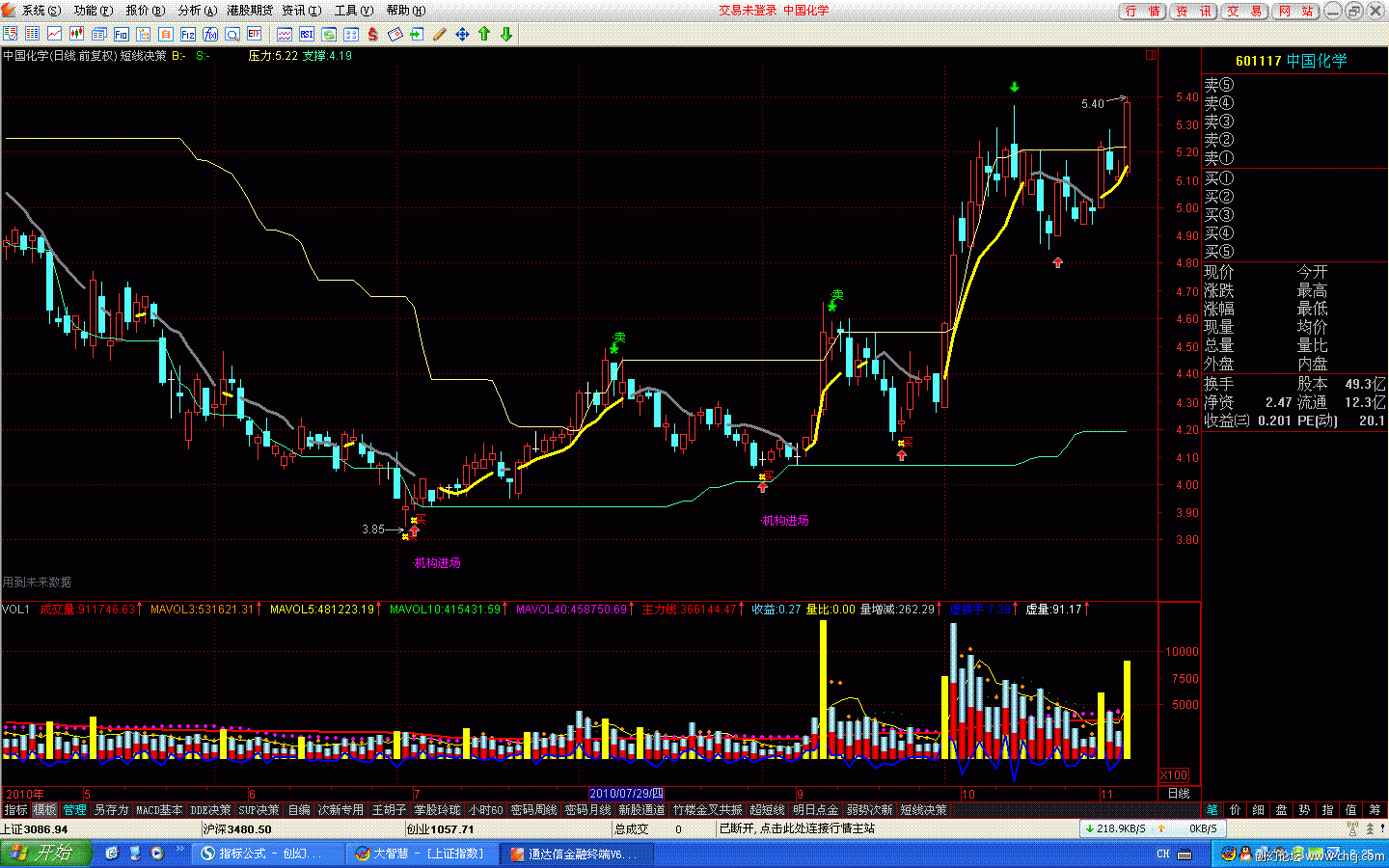Switch to candlestick K-line chart icon
The width and height of the screenshot is (1389, 868).
(76, 34)
